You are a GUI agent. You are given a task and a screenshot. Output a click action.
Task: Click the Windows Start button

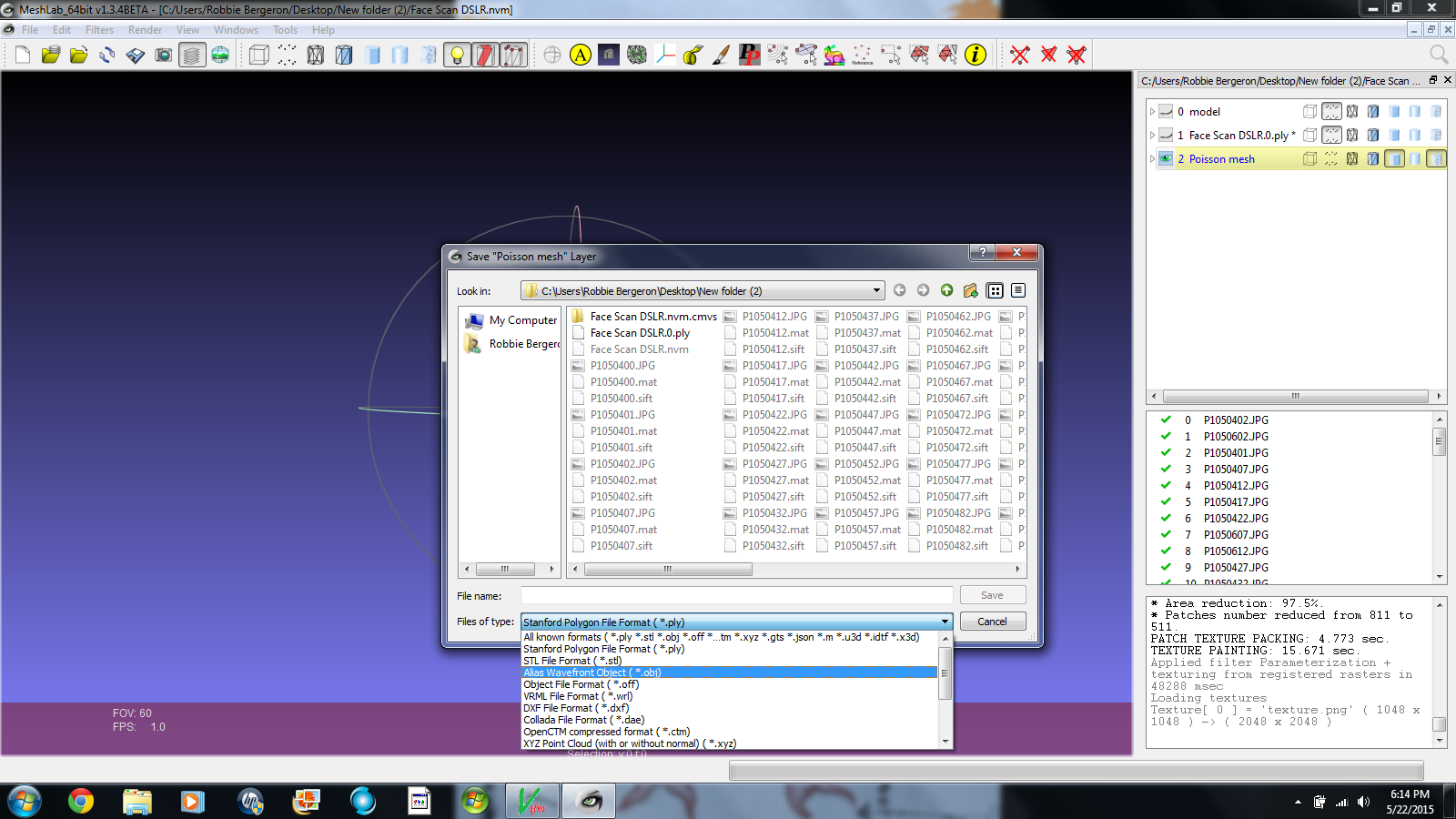click(x=25, y=801)
